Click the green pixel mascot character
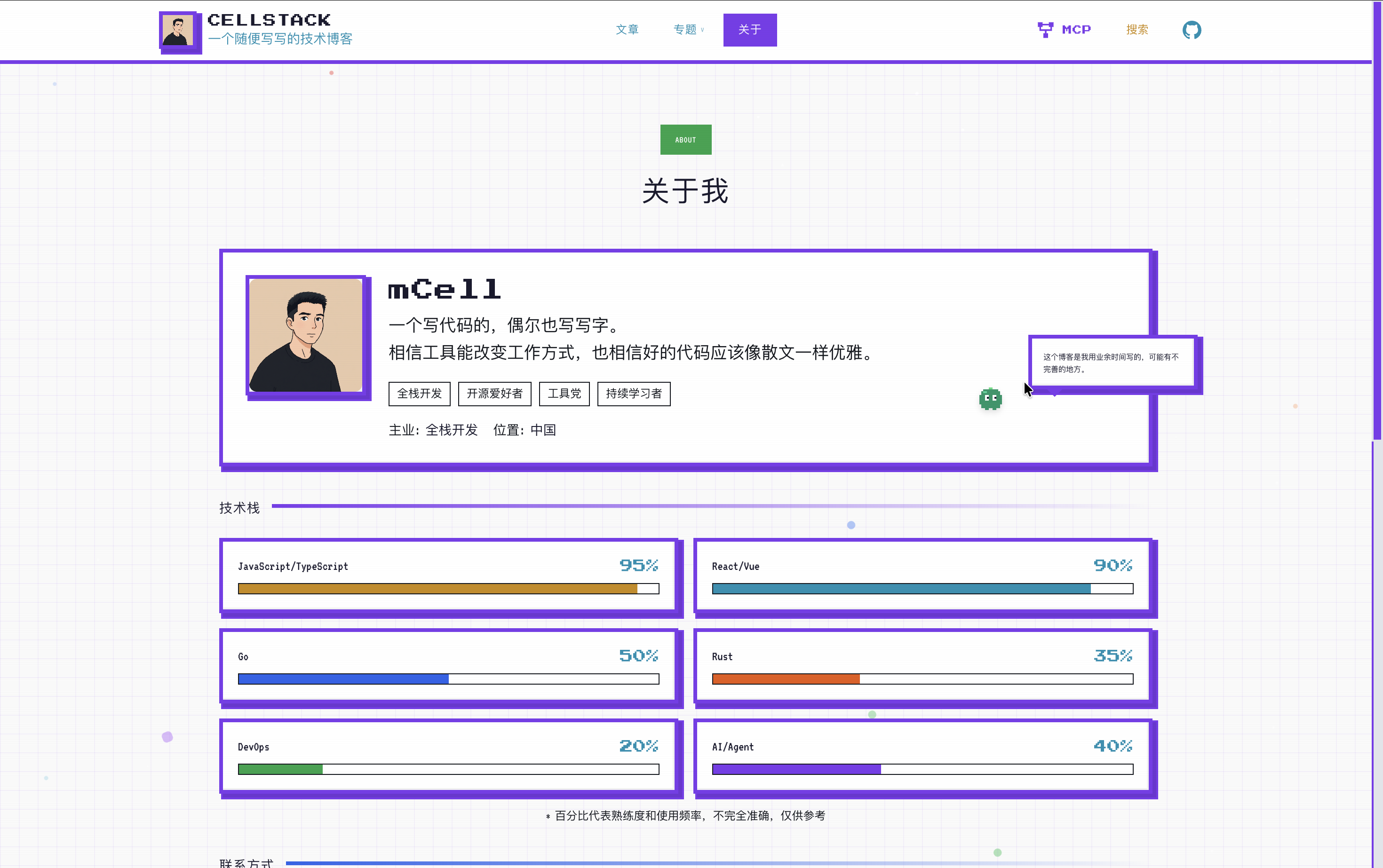1383x868 pixels. click(x=990, y=399)
